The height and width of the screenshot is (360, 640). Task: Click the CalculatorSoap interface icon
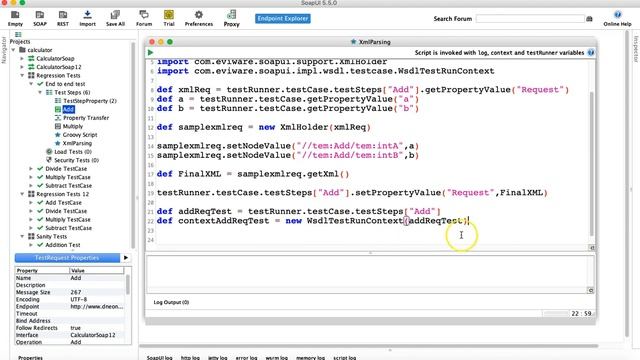tap(31, 58)
